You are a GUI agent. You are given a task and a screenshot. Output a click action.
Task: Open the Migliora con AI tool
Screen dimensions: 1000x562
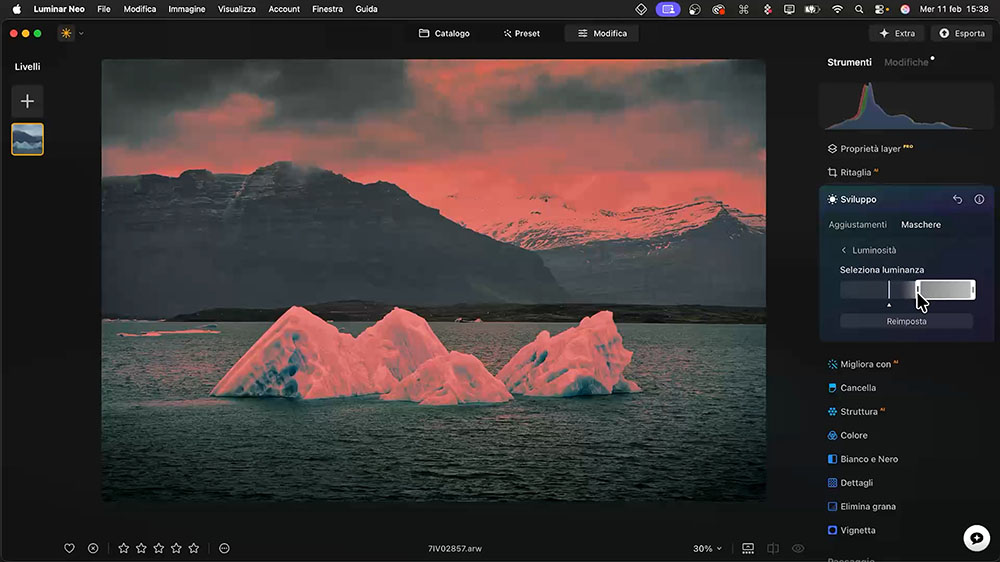(x=863, y=364)
